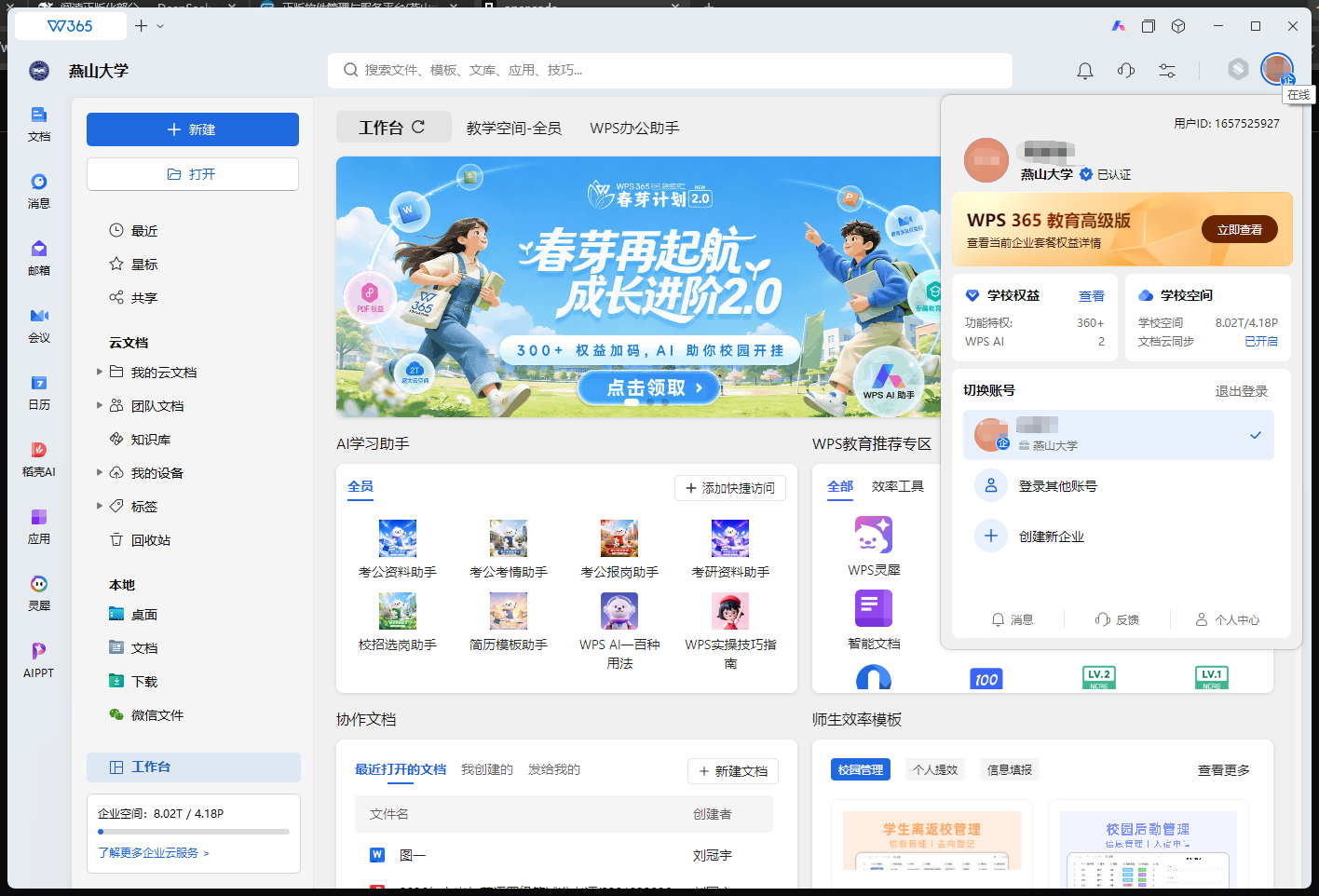Image resolution: width=1319 pixels, height=896 pixels.
Task: Click the 新建文档 button
Action: 733,771
